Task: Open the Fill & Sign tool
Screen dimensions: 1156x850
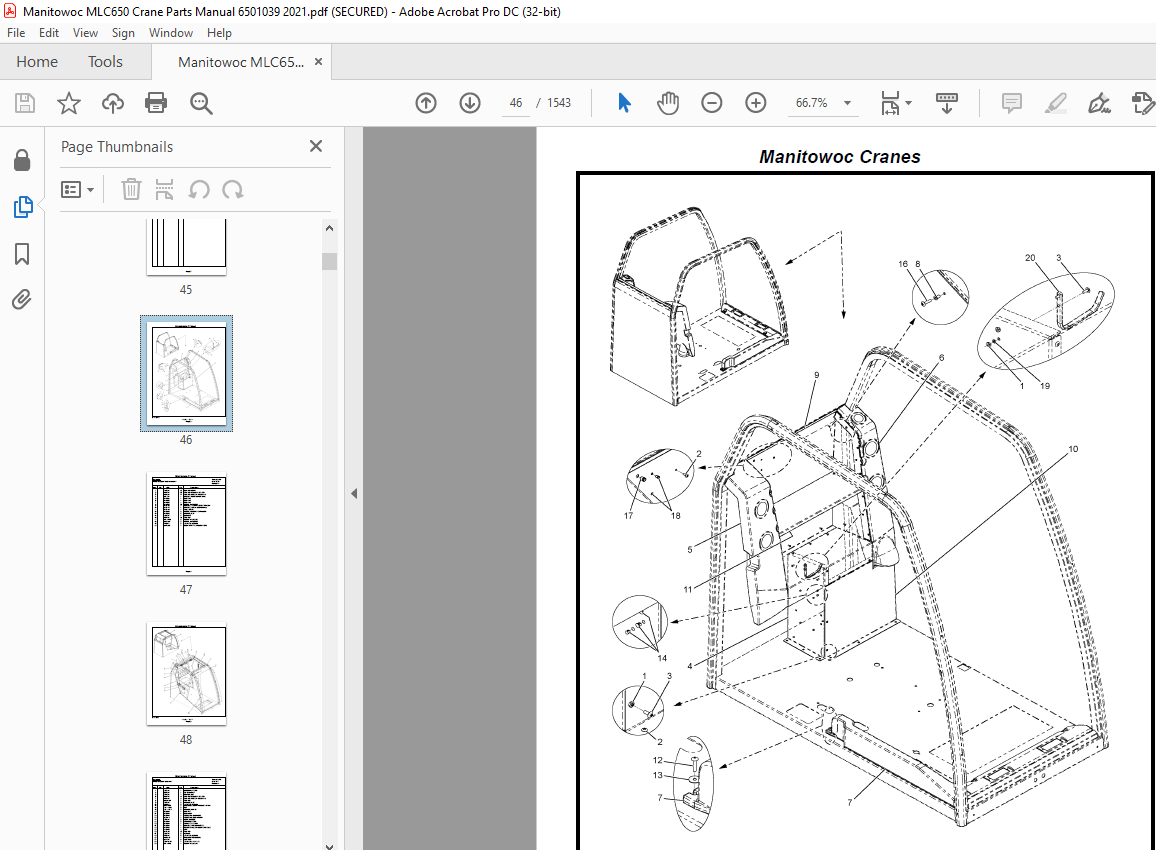Action: 1099,102
